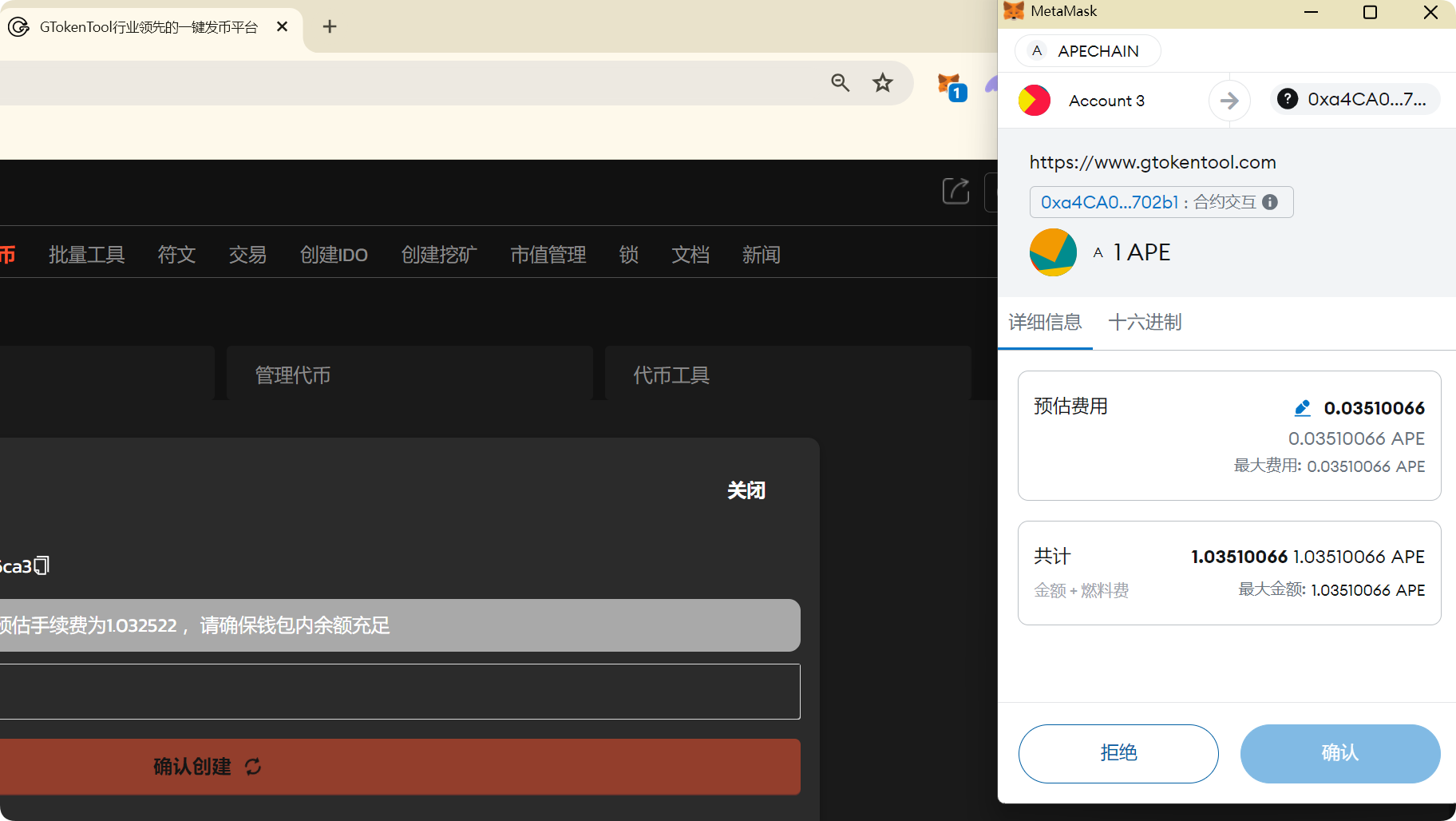Click the share icon on GTokenTool page
The height and width of the screenshot is (821, 1456).
[x=955, y=191]
